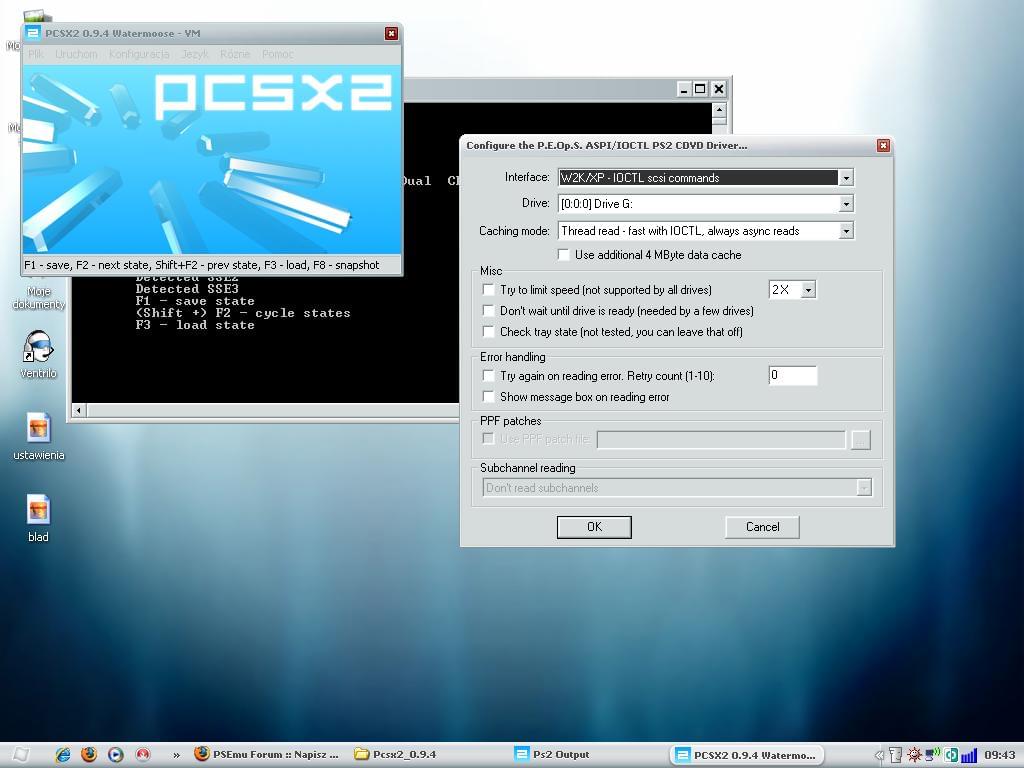Open the blad desktop image file
The image size is (1024, 768).
pyautogui.click(x=39, y=518)
